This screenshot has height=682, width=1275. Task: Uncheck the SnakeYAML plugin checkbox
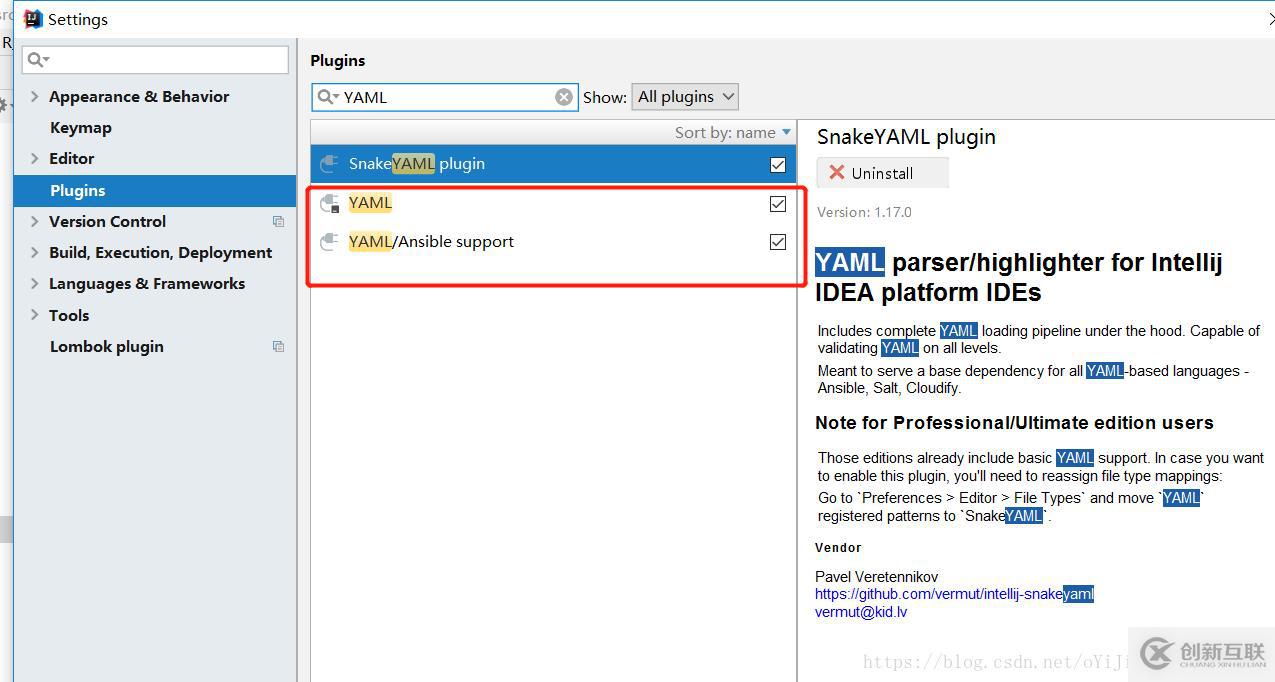tap(777, 164)
